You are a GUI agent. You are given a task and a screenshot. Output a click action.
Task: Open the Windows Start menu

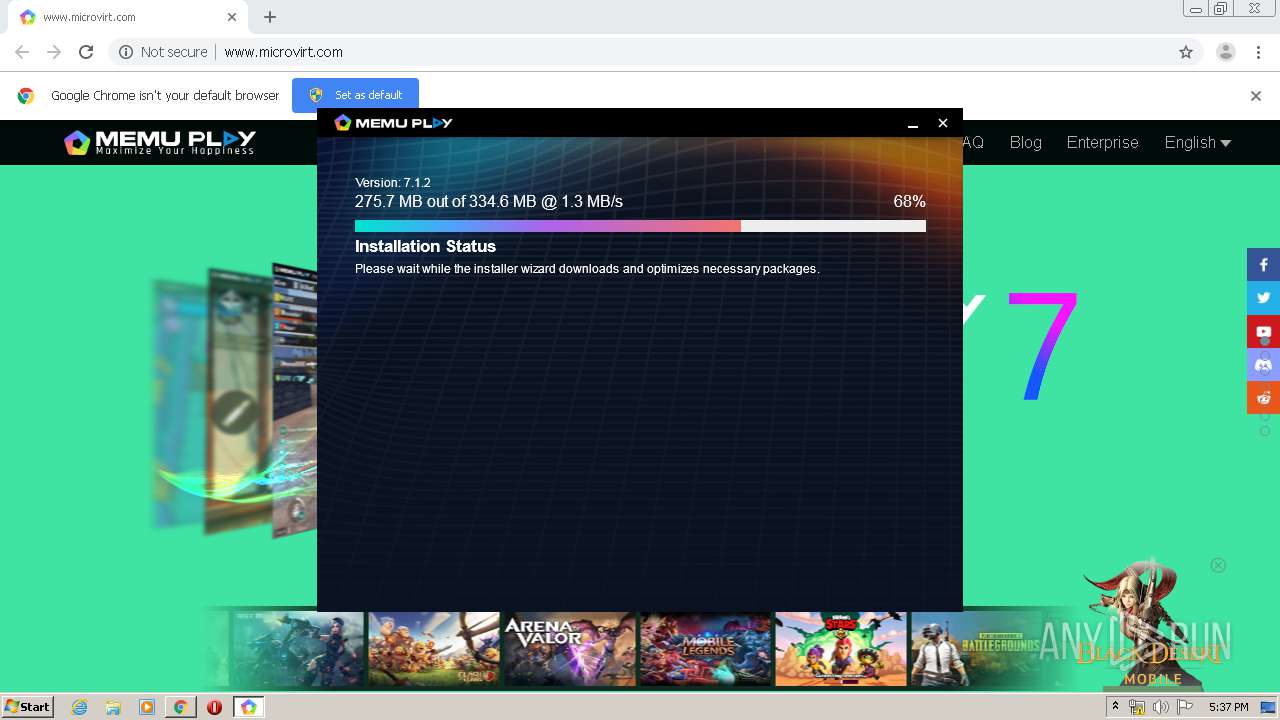pyautogui.click(x=27, y=706)
